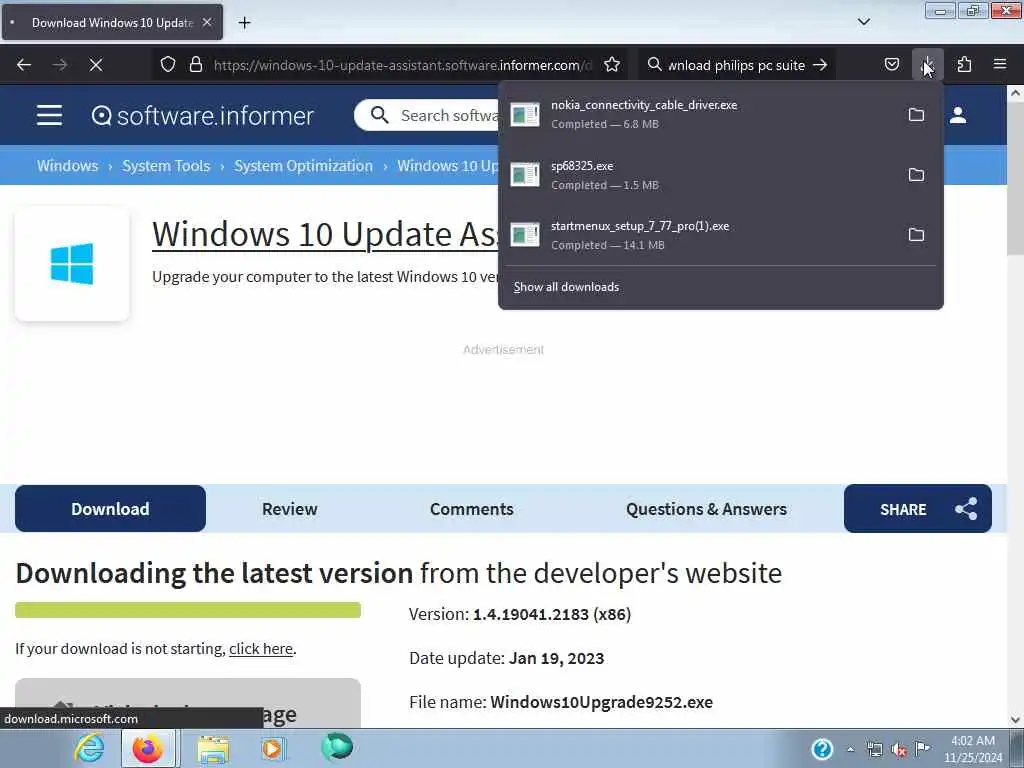The width and height of the screenshot is (1024, 768).
Task: Click the browser address bar URL
Action: point(403,65)
